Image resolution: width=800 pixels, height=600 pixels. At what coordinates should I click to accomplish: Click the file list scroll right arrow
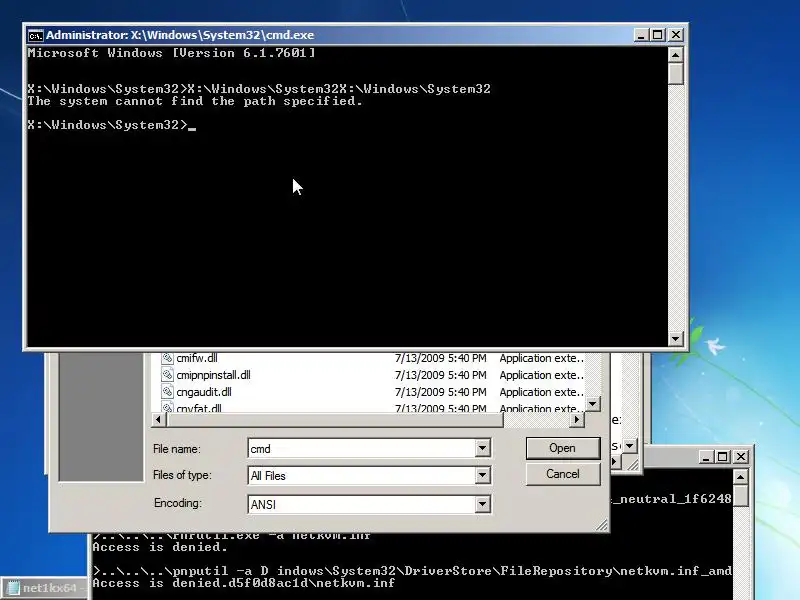[577, 419]
